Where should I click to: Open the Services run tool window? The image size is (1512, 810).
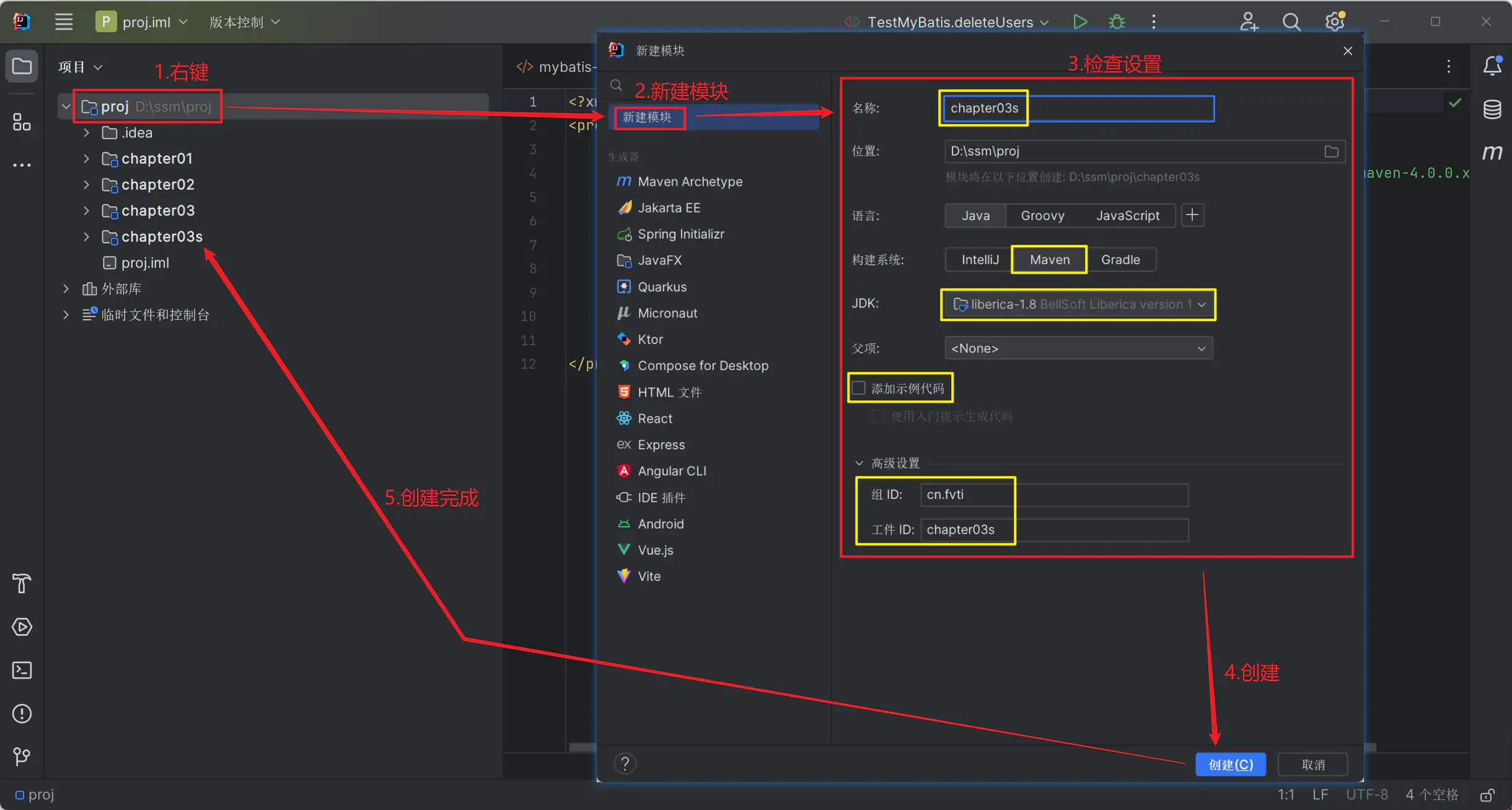(22, 627)
